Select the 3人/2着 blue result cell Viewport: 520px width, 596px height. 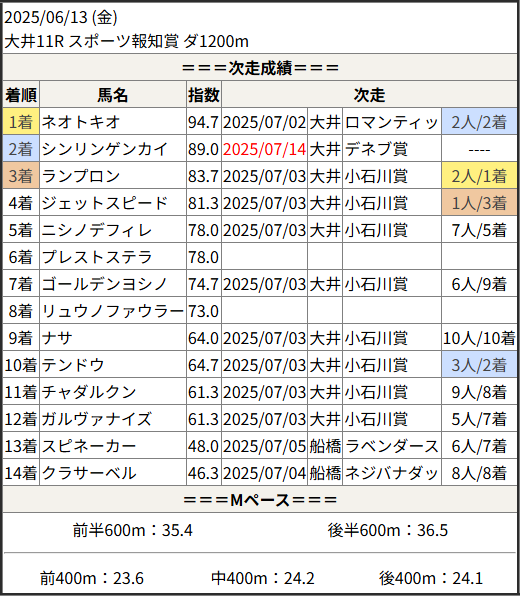479,365
